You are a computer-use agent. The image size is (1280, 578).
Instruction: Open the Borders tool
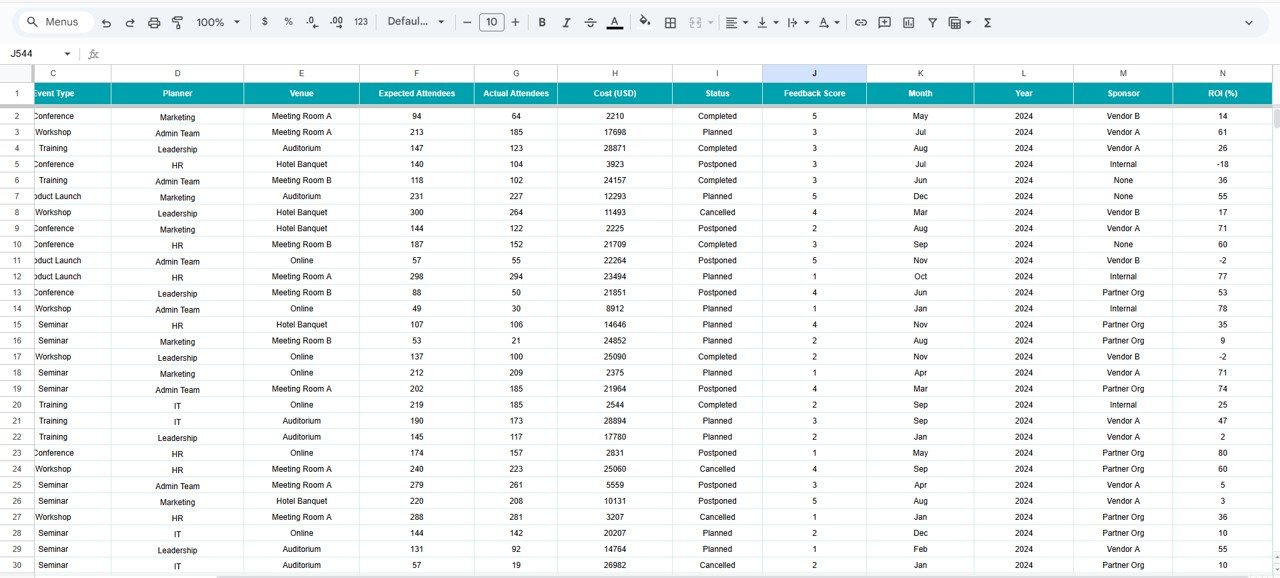pyautogui.click(x=670, y=22)
